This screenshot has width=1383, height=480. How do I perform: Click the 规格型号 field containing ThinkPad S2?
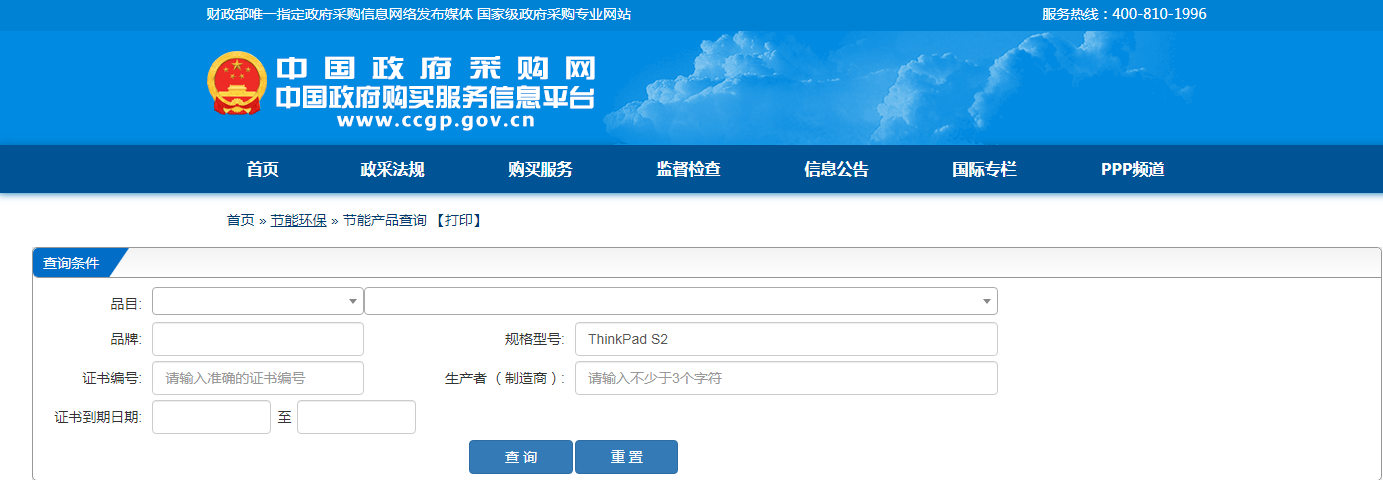(x=785, y=339)
